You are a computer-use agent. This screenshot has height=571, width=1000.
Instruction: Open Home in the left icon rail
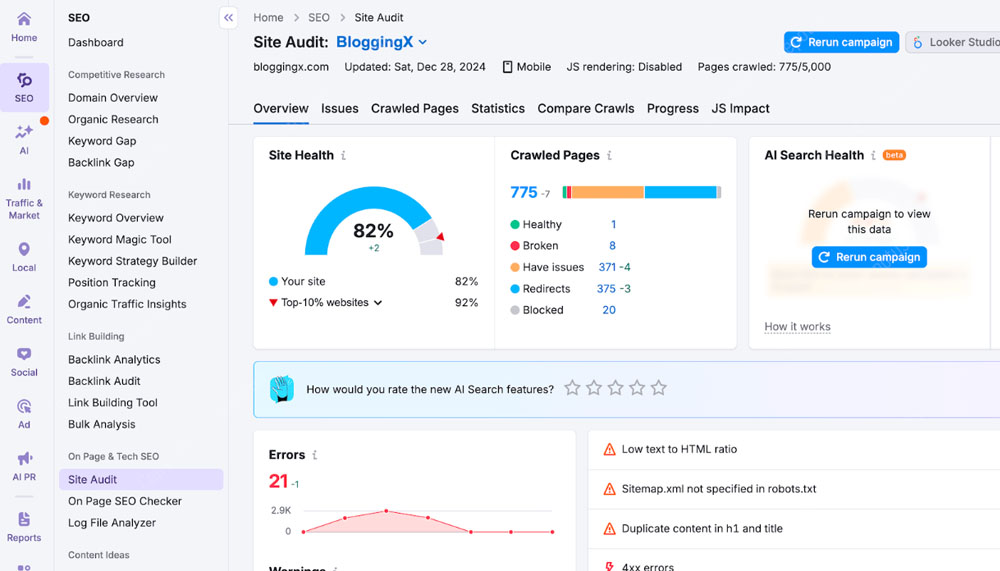coord(24,27)
